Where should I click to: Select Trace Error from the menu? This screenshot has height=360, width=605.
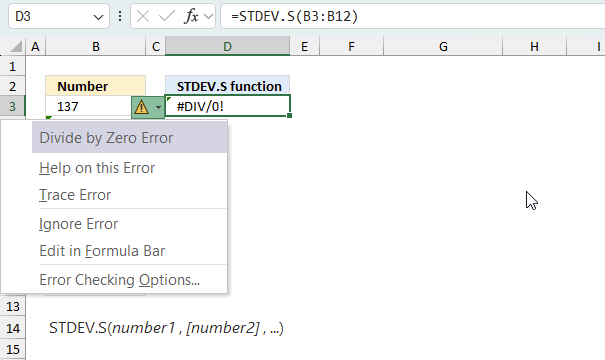click(x=75, y=195)
